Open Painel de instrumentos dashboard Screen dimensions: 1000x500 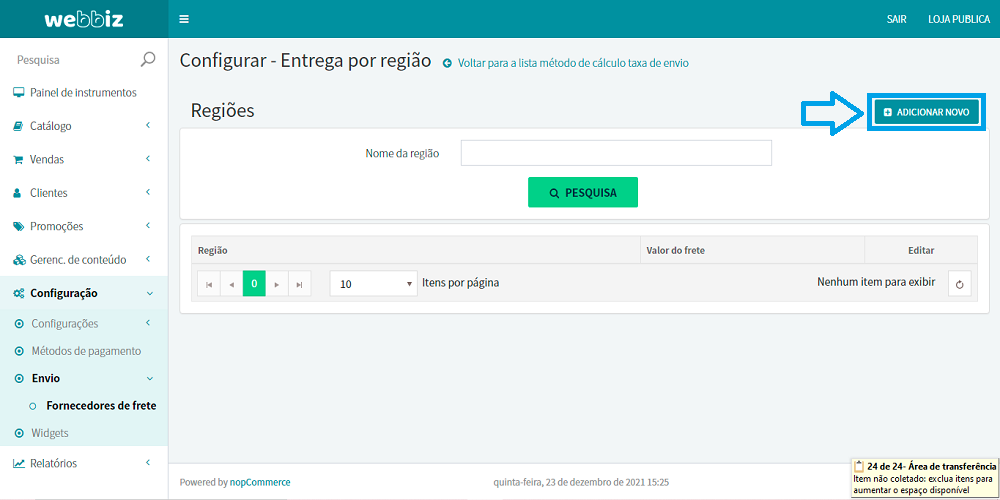pyautogui.click(x=83, y=93)
